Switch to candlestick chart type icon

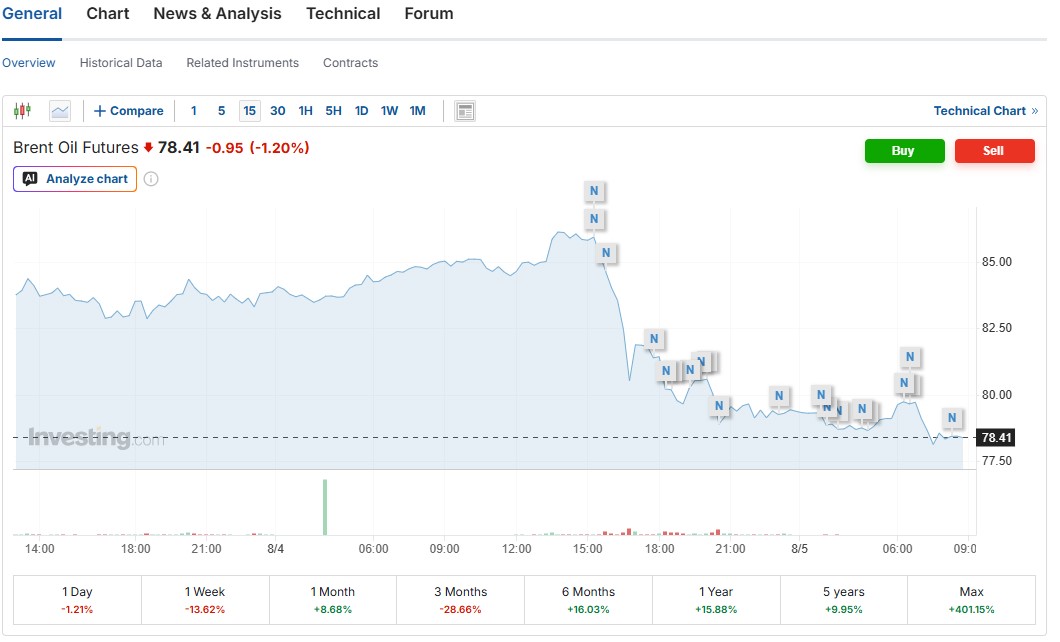(x=22, y=110)
